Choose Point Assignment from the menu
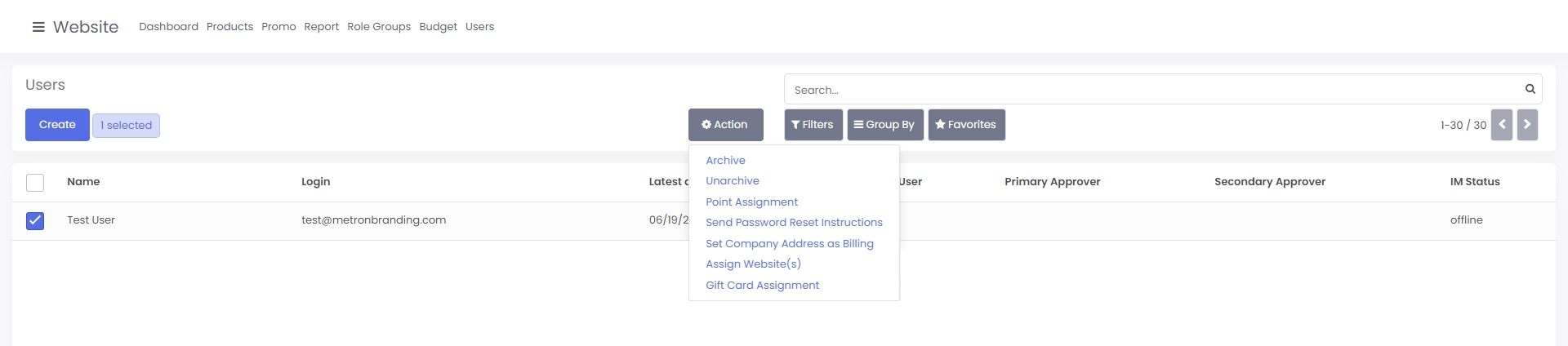 click(x=751, y=202)
